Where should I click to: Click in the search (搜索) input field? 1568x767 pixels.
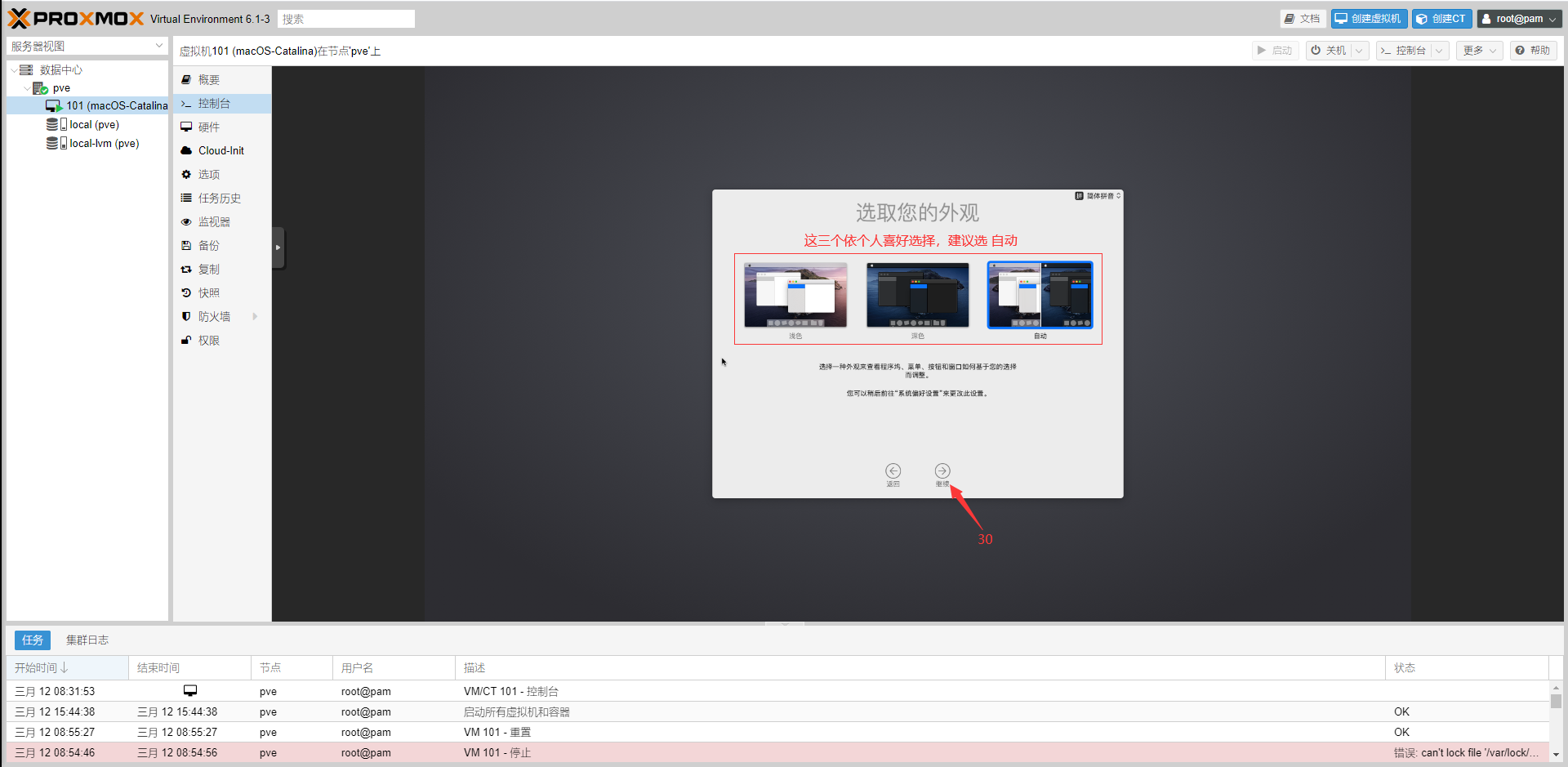(x=346, y=19)
